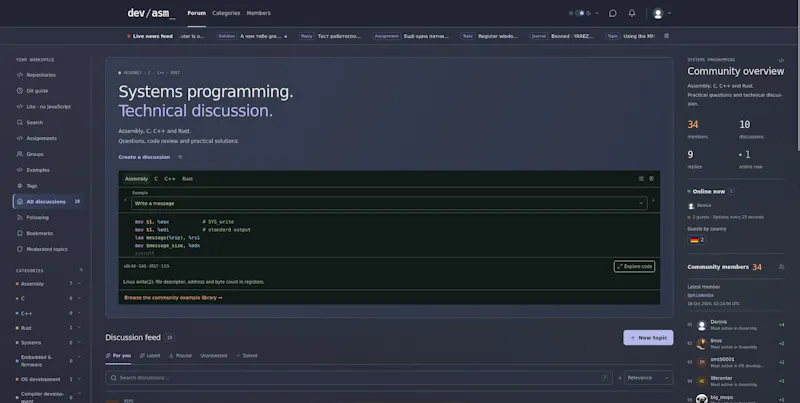
Task: Click the Lite - no JavaScript icon
Action: pos(20,107)
